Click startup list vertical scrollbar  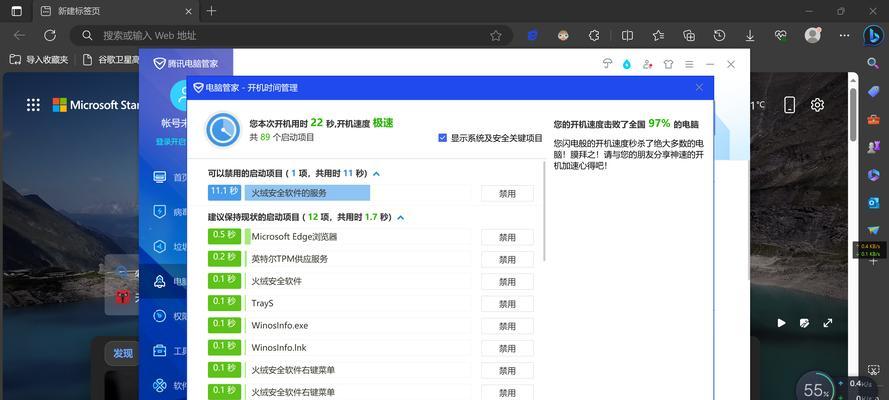click(544, 211)
